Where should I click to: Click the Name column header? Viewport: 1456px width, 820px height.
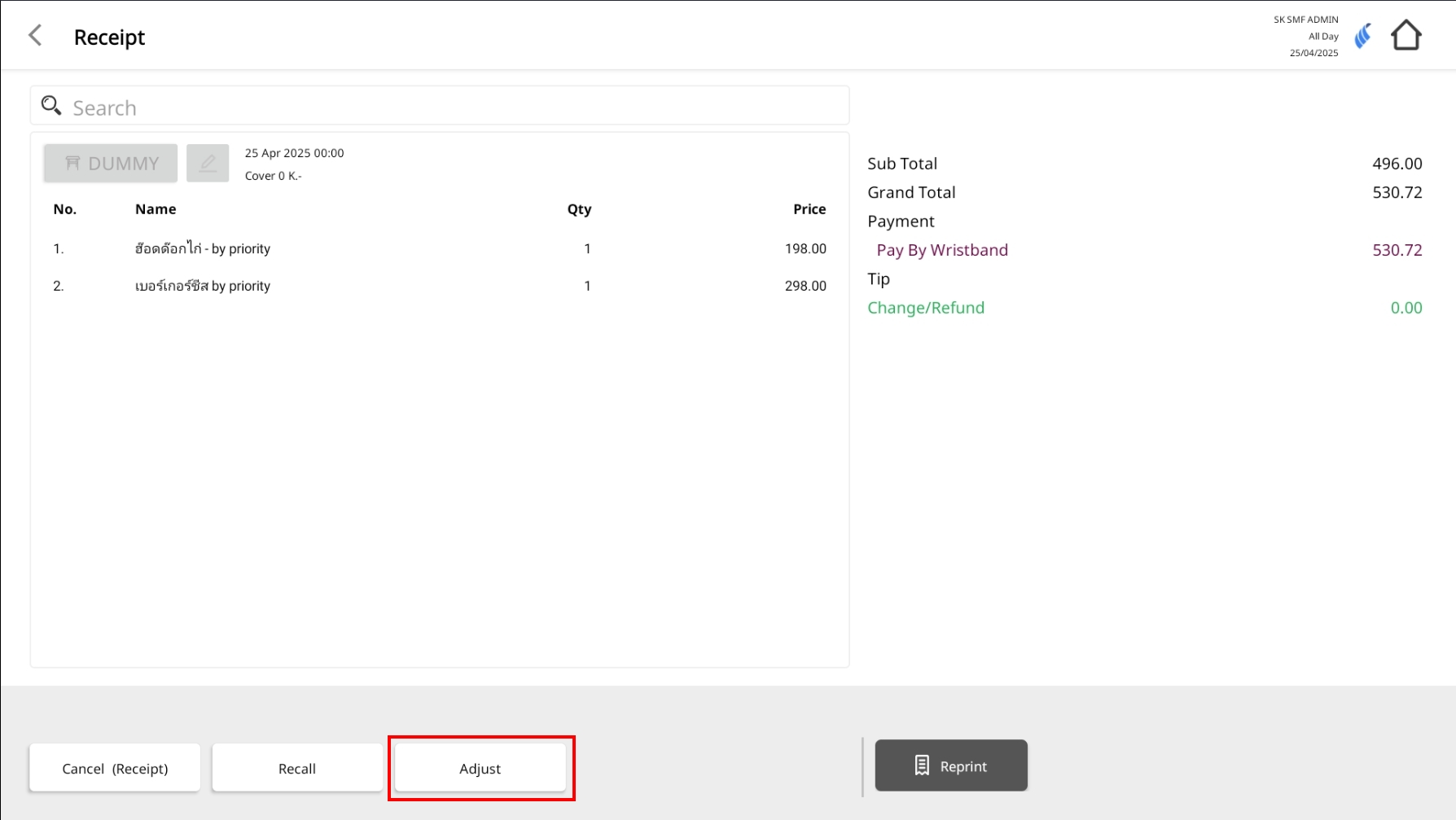[x=156, y=209]
